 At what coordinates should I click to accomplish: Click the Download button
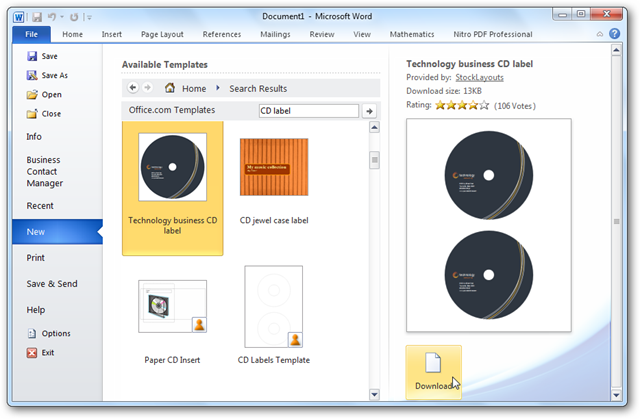coord(433,372)
